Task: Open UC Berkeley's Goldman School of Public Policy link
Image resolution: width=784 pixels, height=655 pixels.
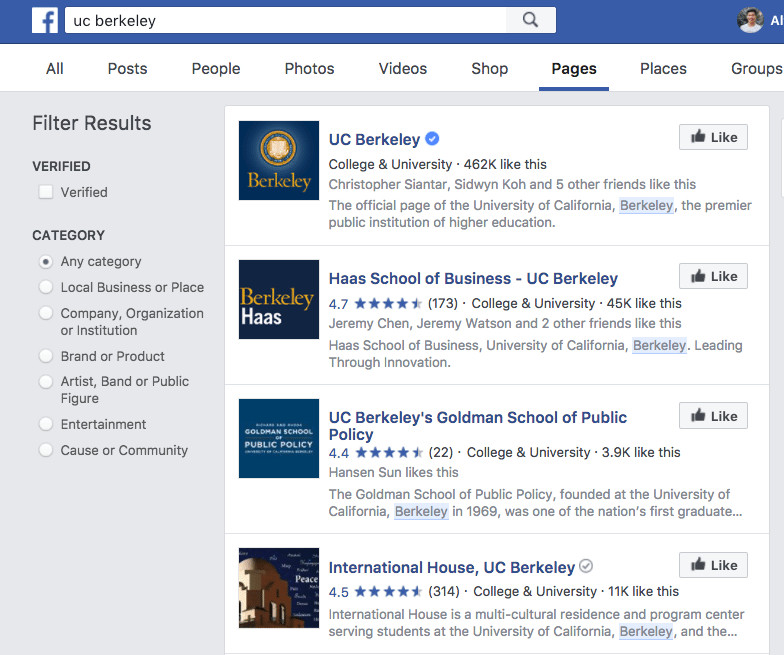Action: pyautogui.click(x=478, y=426)
